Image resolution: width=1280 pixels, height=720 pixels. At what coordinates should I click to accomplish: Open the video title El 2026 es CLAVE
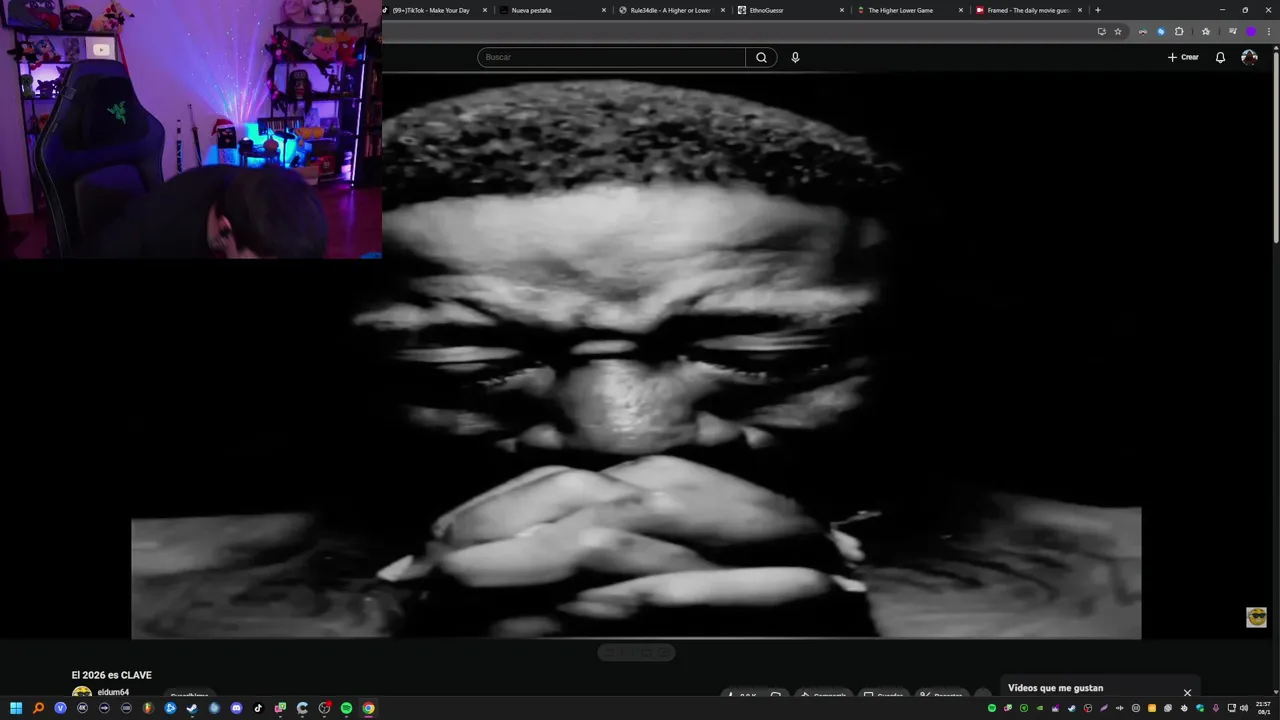coord(112,675)
